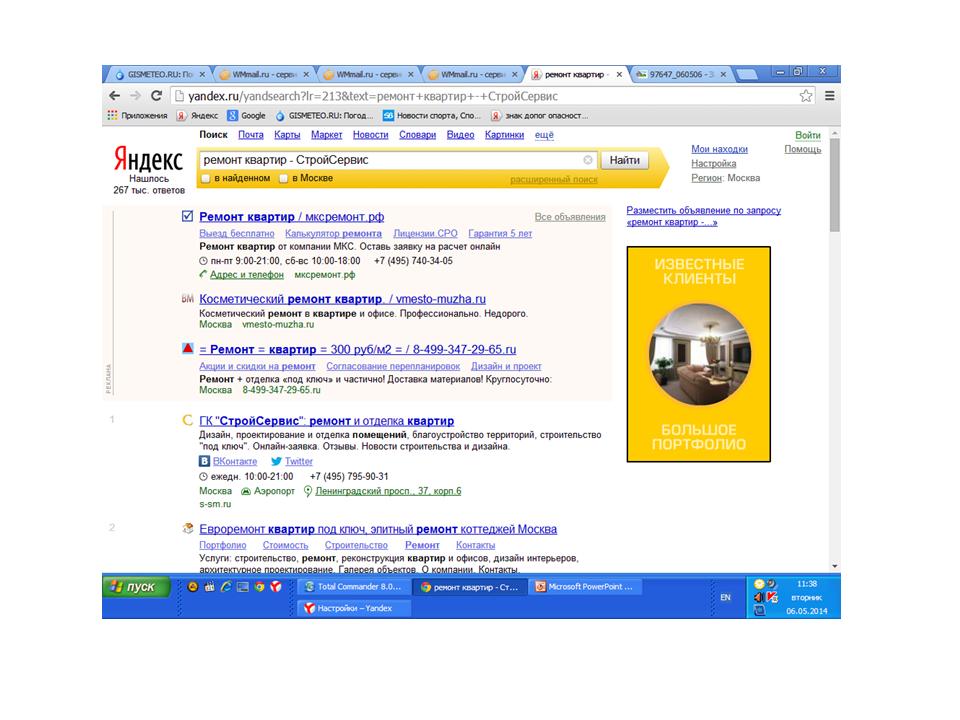The height and width of the screenshot is (720, 960).
Task: Open the Chrome menu hamburger icon
Action: tap(830, 96)
